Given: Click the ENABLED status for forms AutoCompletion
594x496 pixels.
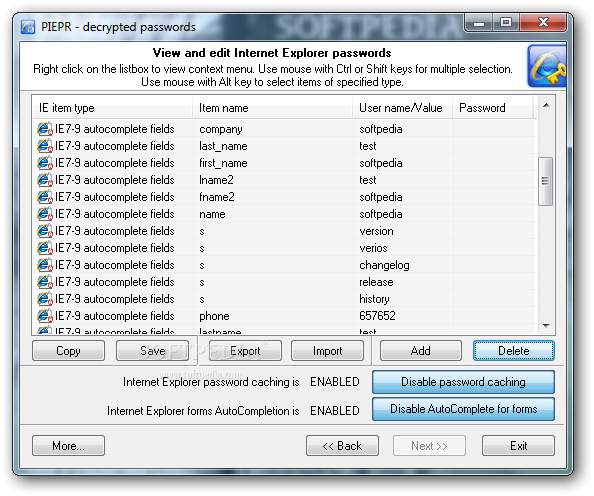Looking at the screenshot, I should click(335, 411).
